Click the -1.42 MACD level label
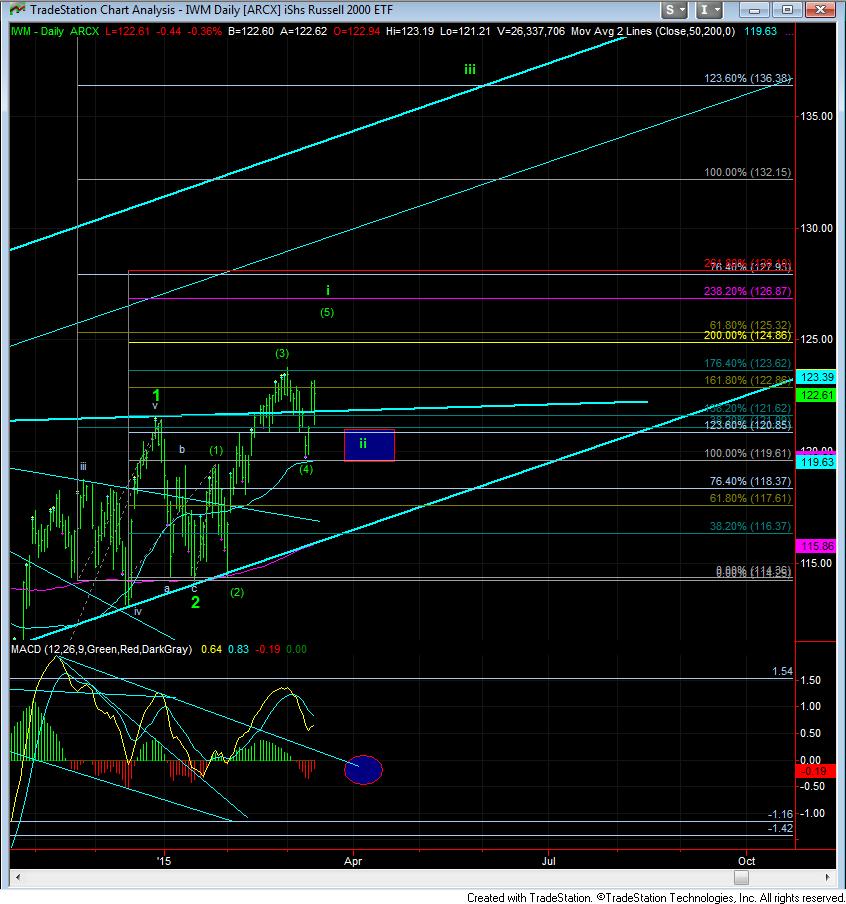Screen dimensions: 846x904 (x=781, y=828)
